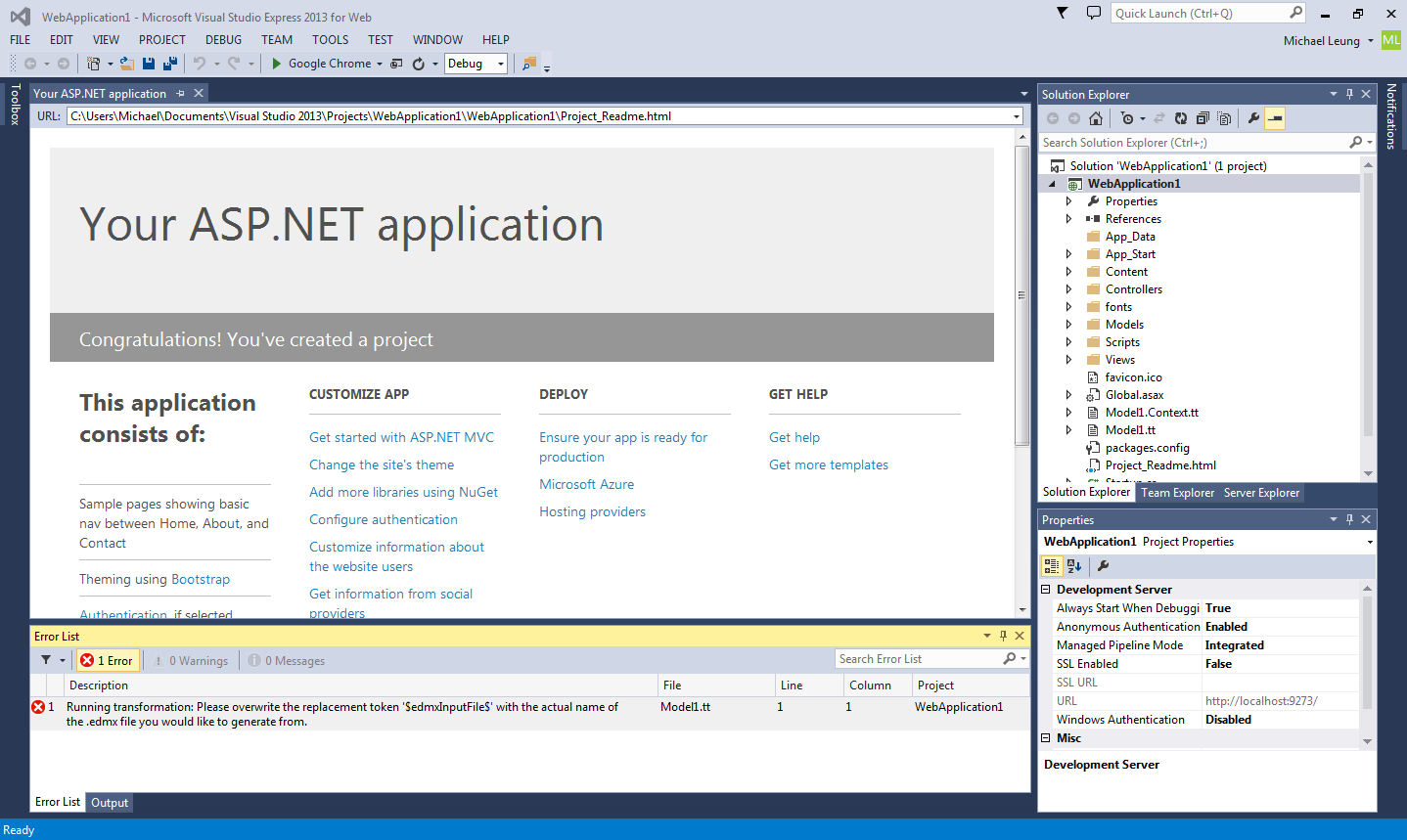
Task: Open the Microsoft Azure link
Action: [x=587, y=484]
